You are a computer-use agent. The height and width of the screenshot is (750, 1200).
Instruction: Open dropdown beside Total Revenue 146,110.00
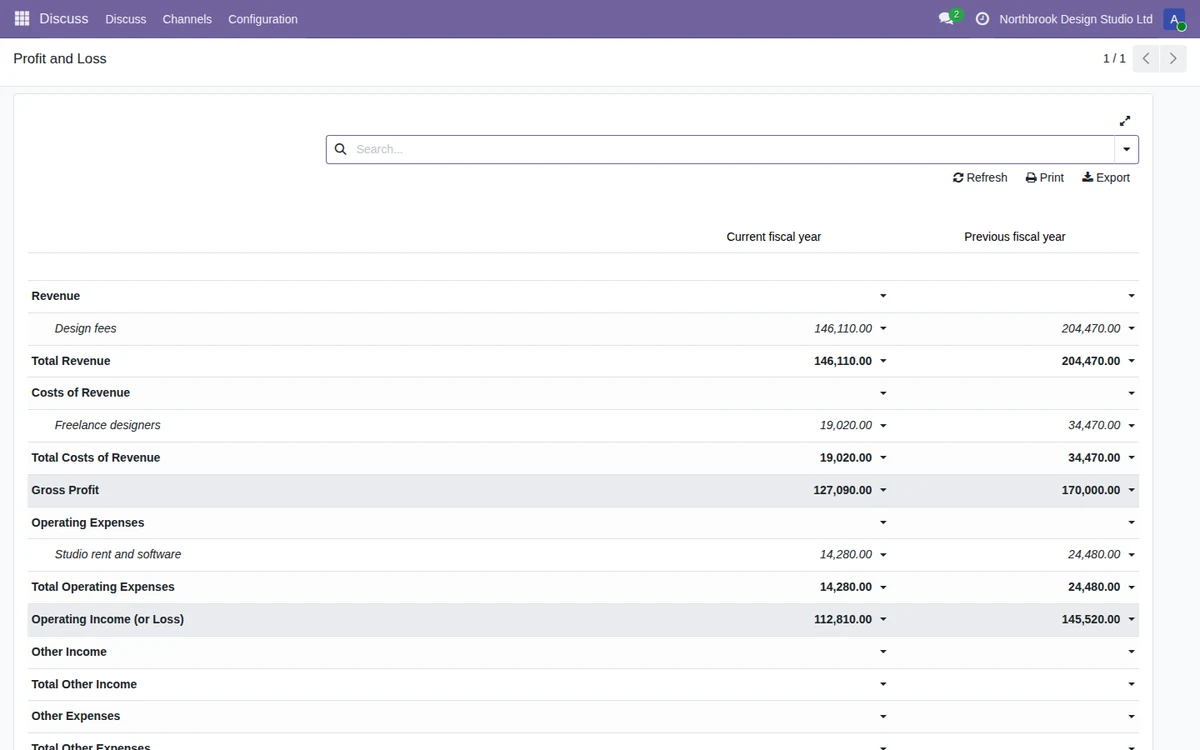(x=883, y=361)
